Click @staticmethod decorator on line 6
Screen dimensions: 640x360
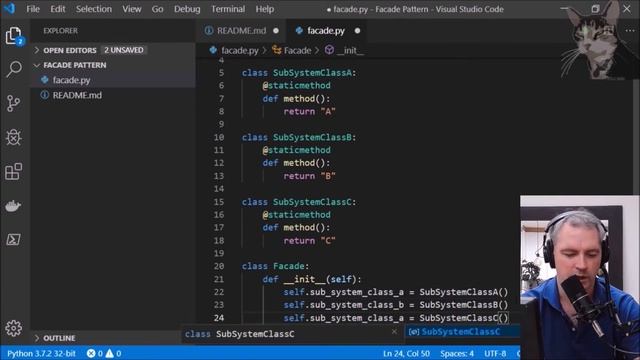[x=296, y=86]
